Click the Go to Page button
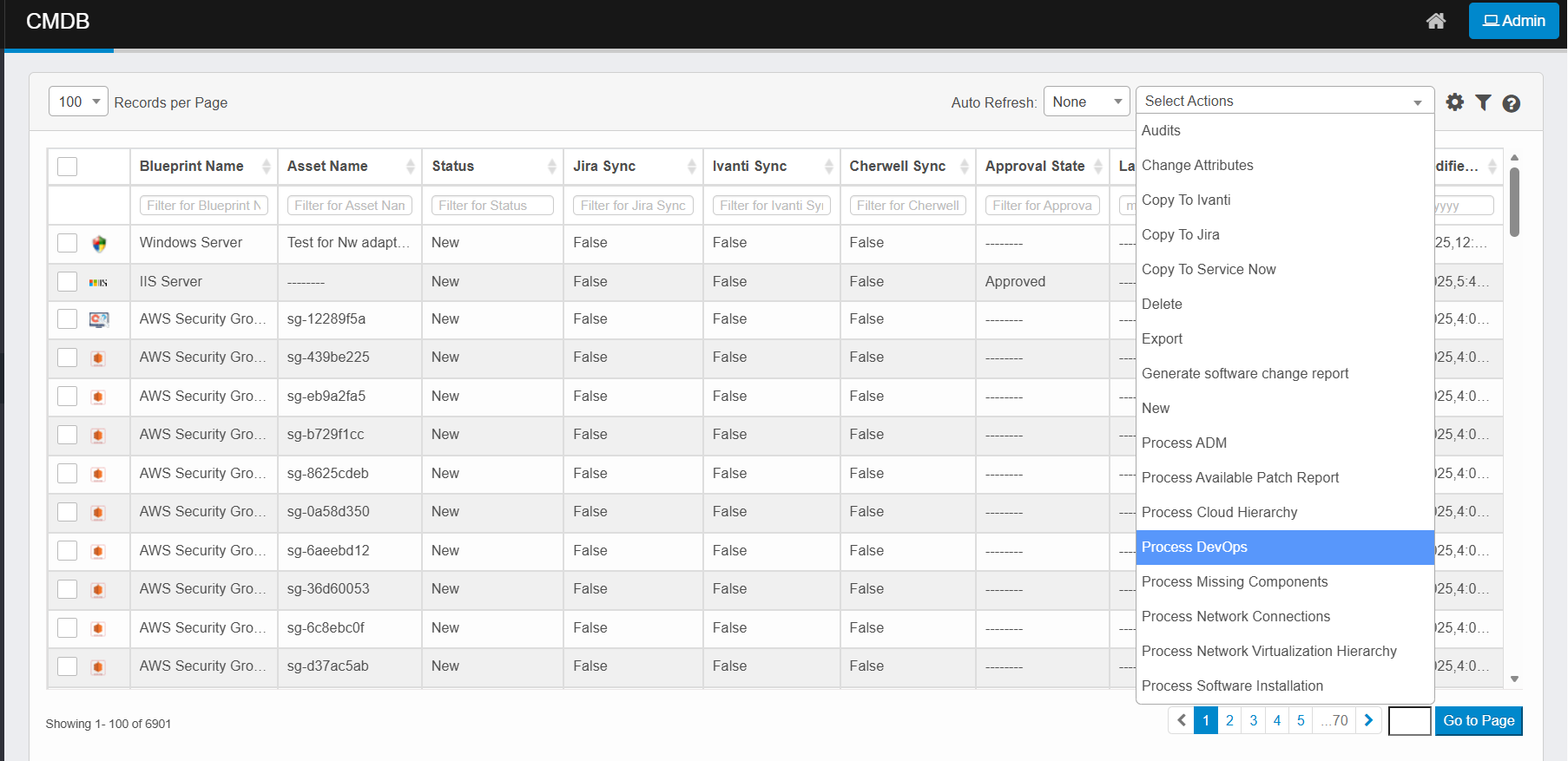 1478,720
